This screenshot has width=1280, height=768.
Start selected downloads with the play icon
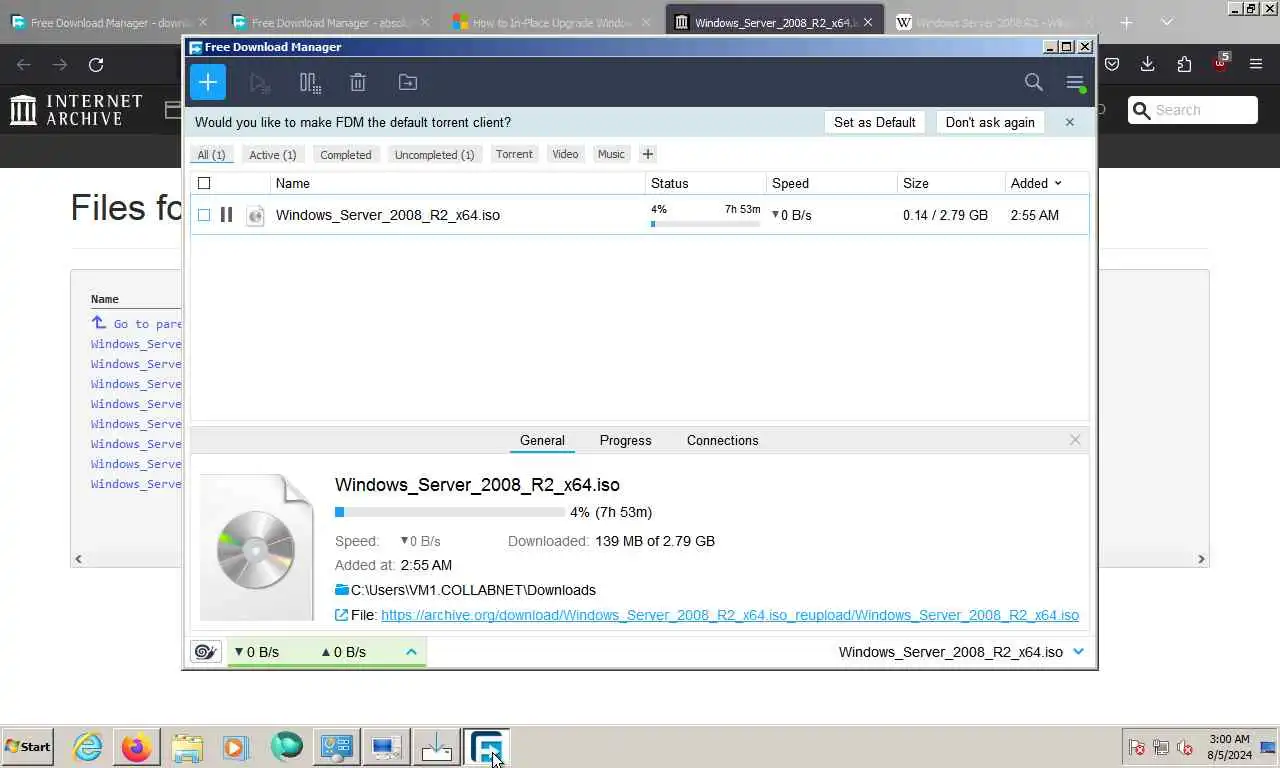[x=260, y=83]
